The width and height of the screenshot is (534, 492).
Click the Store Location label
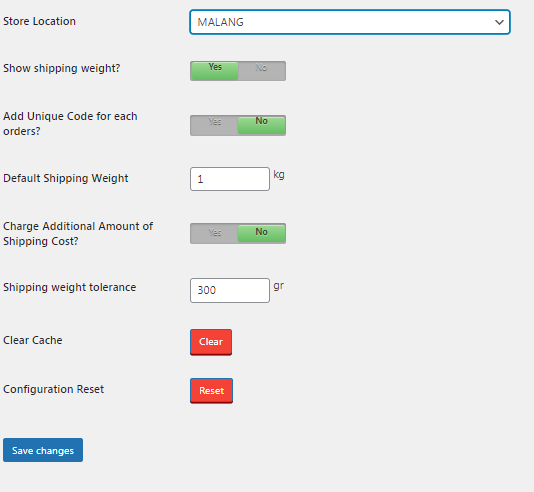coord(40,21)
